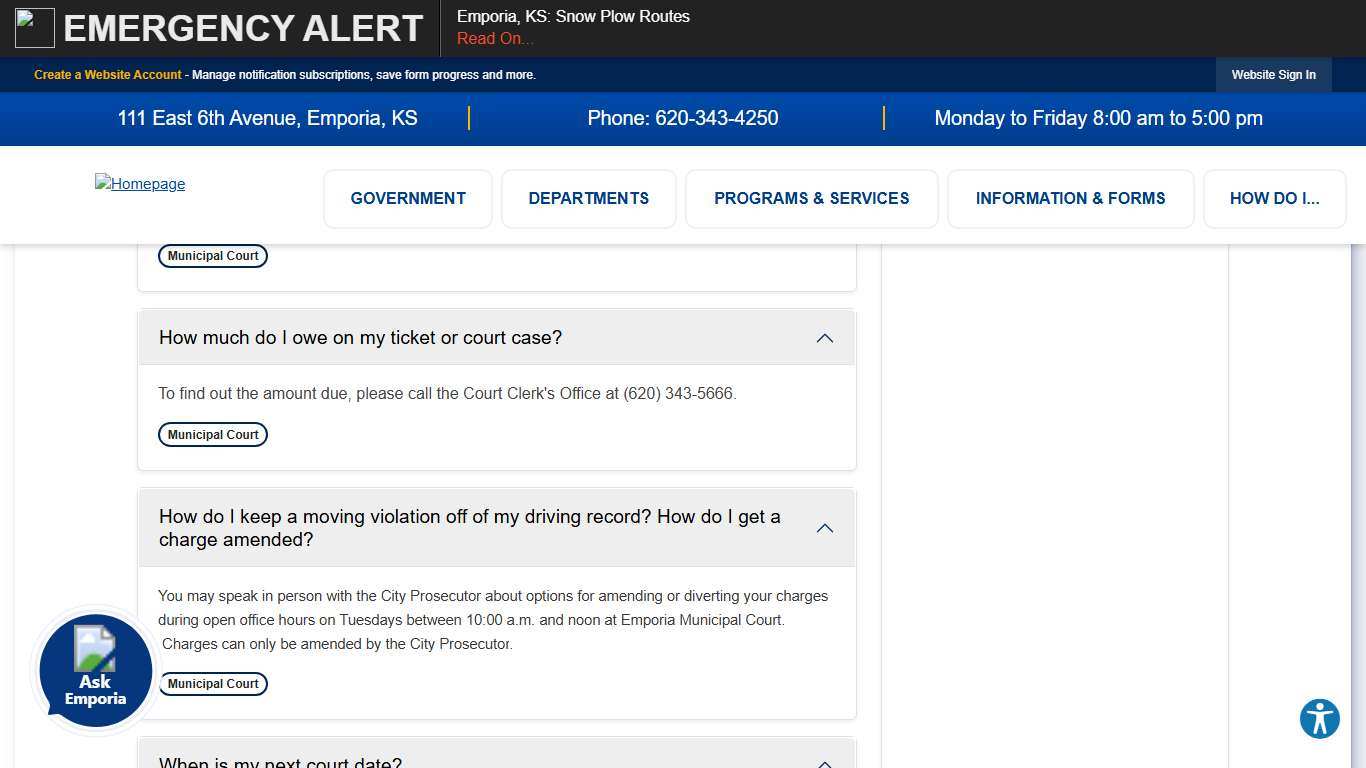Open the Ask Emporia chat bubble

[96, 670]
